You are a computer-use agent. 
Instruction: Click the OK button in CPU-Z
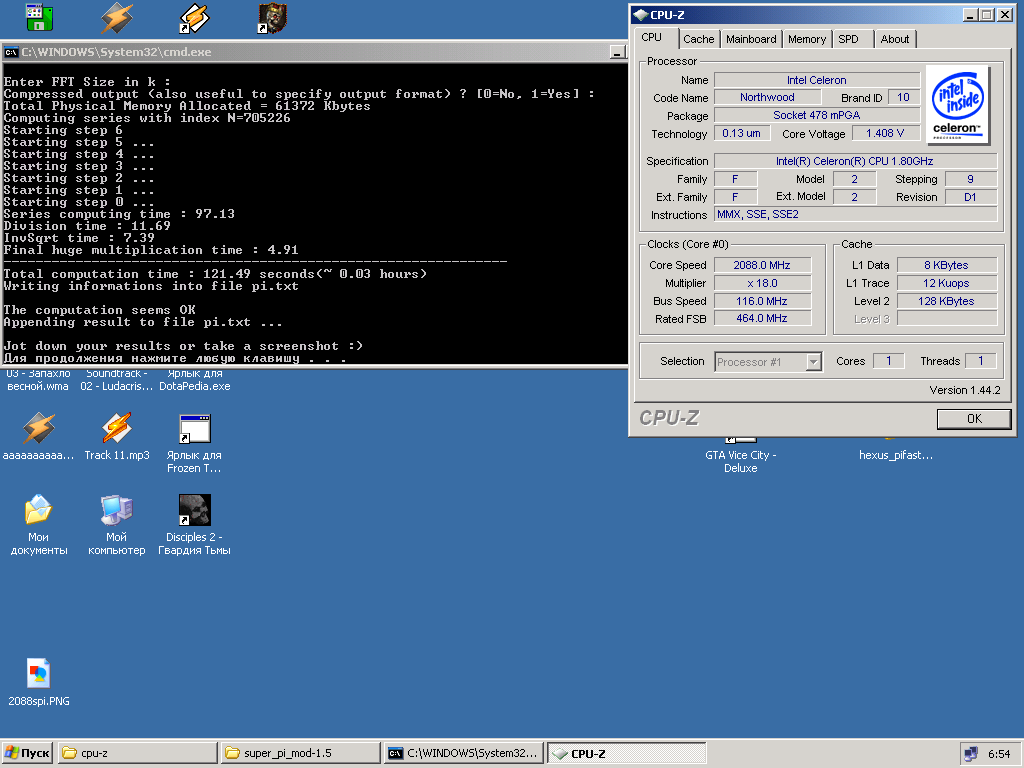click(974, 419)
